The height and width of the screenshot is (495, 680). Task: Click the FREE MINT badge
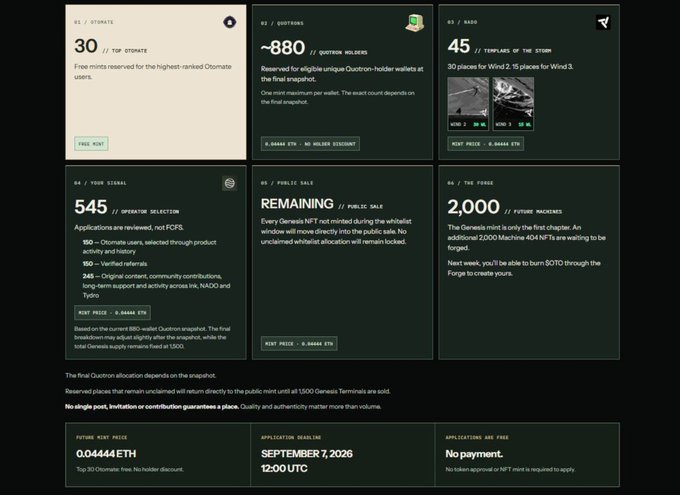tap(91, 144)
